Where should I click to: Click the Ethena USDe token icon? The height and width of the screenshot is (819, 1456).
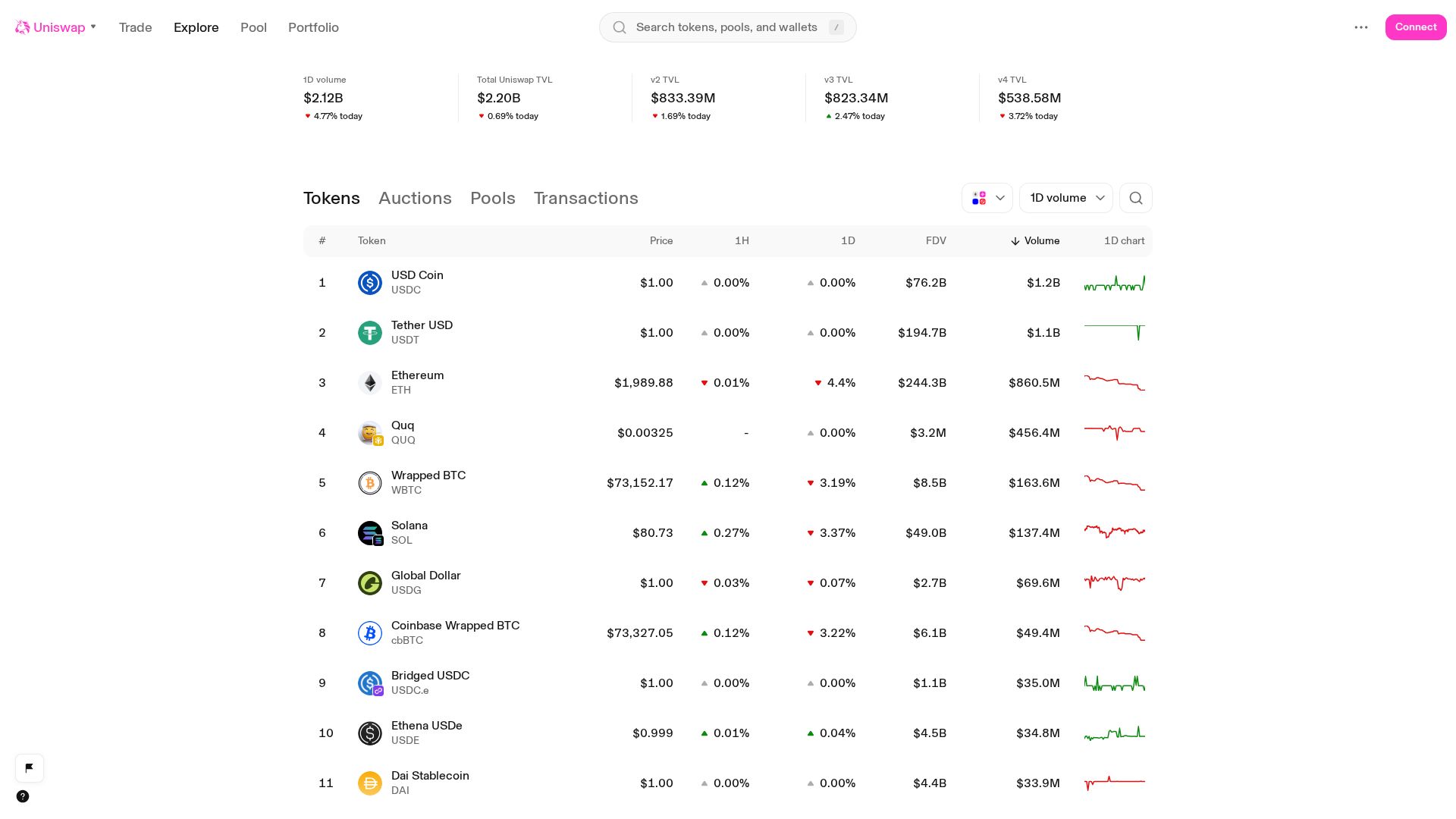(x=370, y=733)
